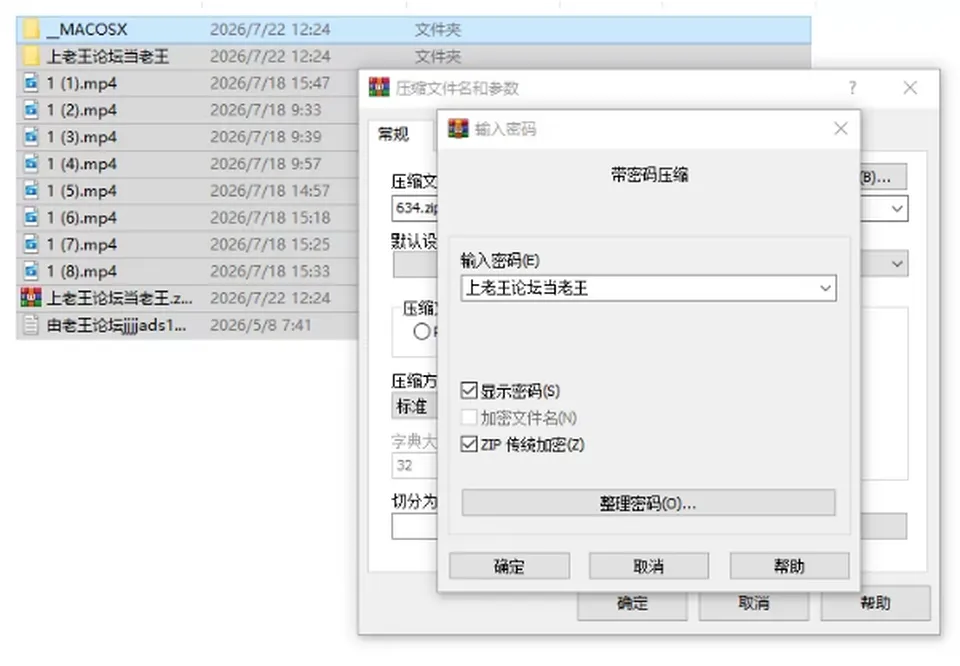Click the archive name field showing 634.zip
This screenshot has width=960, height=666.
pos(414,208)
